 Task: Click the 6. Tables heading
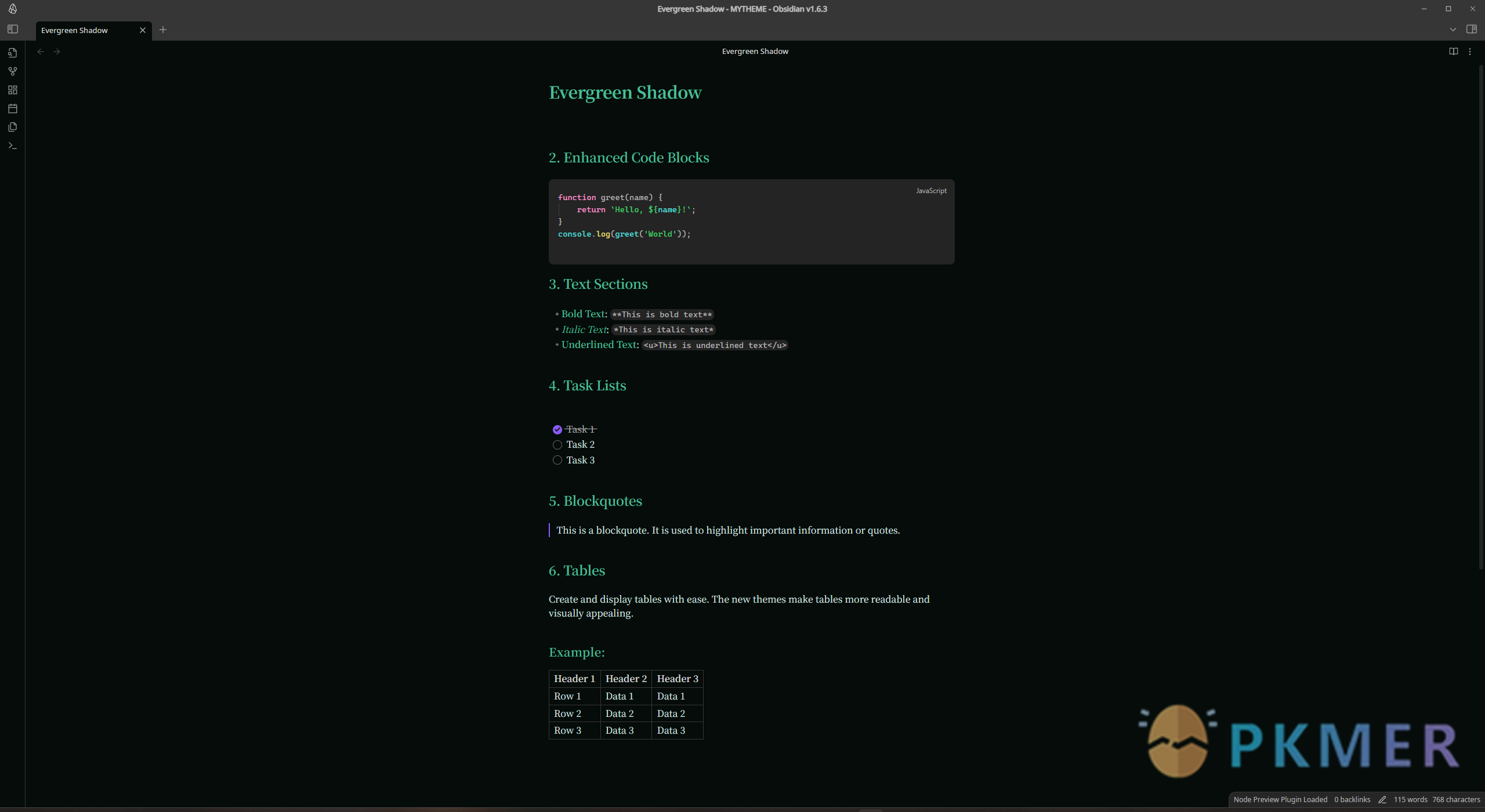point(577,571)
